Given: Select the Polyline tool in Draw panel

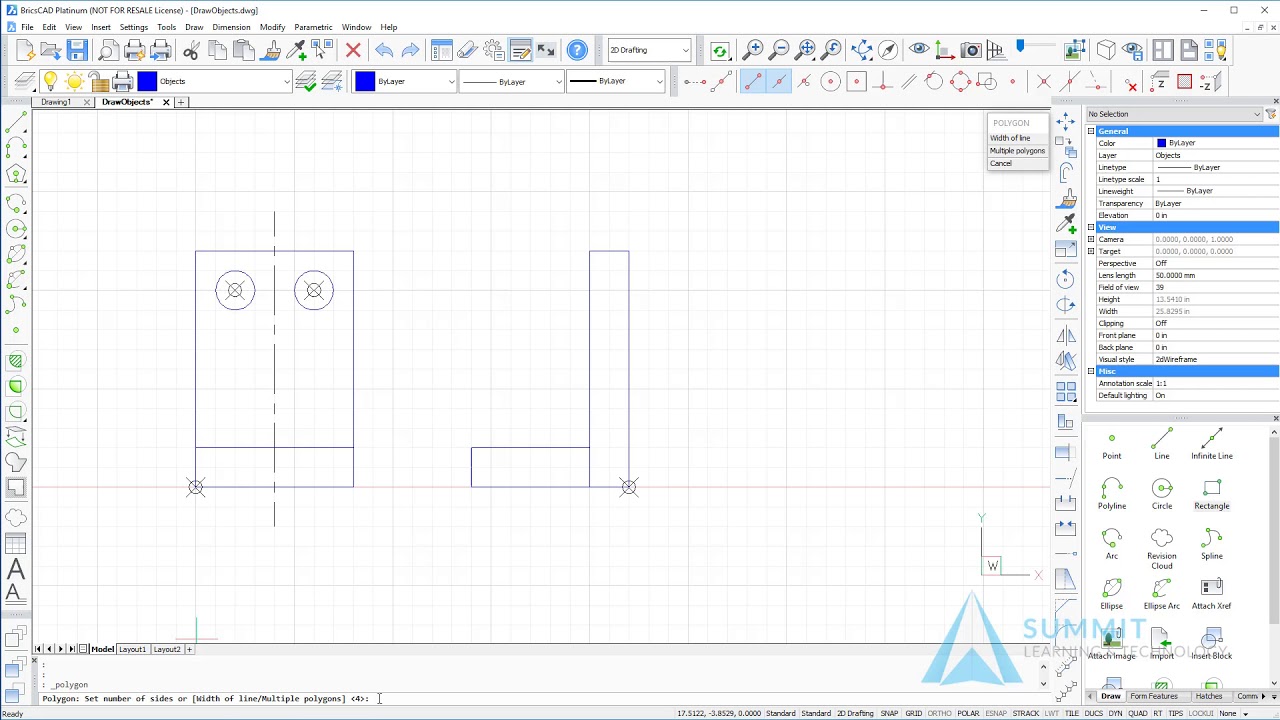Looking at the screenshot, I should click(x=1111, y=493).
